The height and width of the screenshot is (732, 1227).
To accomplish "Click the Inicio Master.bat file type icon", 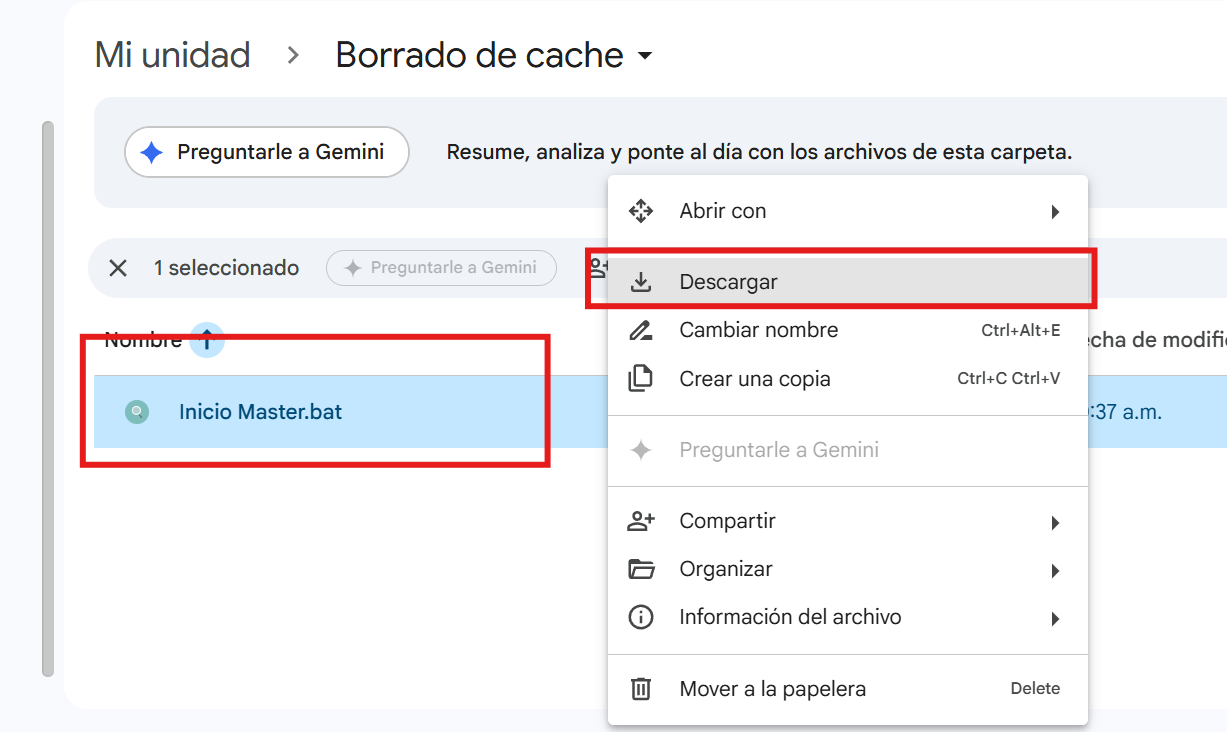I will [137, 412].
